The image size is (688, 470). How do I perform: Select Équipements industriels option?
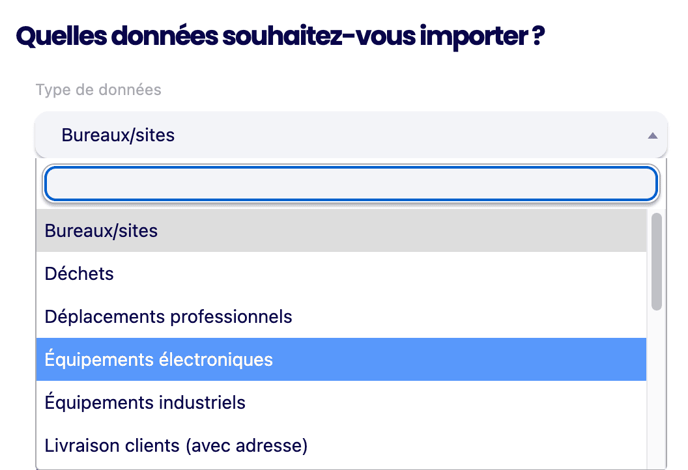340,403
